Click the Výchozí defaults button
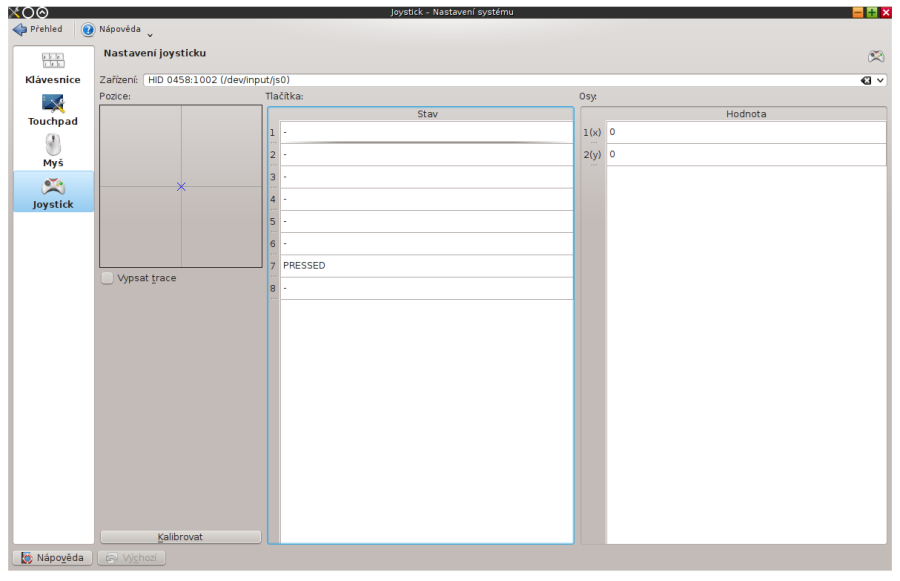 (131, 557)
